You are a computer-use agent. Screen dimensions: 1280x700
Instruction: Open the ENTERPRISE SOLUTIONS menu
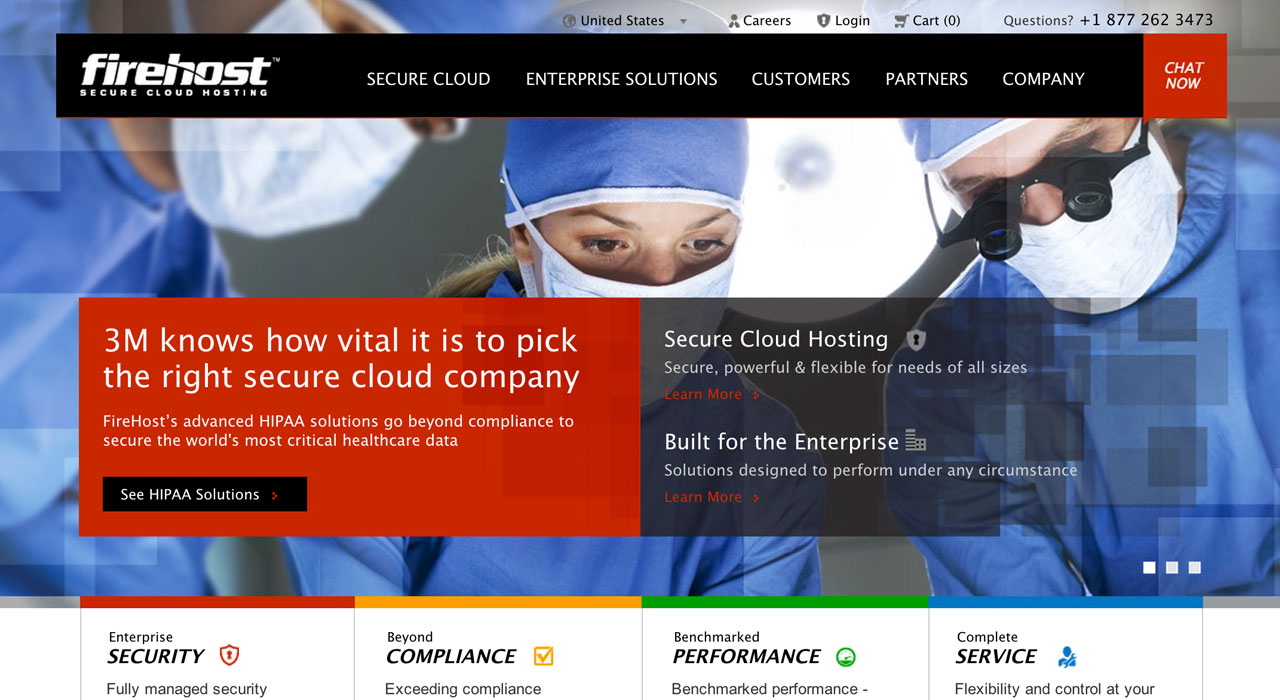[622, 79]
